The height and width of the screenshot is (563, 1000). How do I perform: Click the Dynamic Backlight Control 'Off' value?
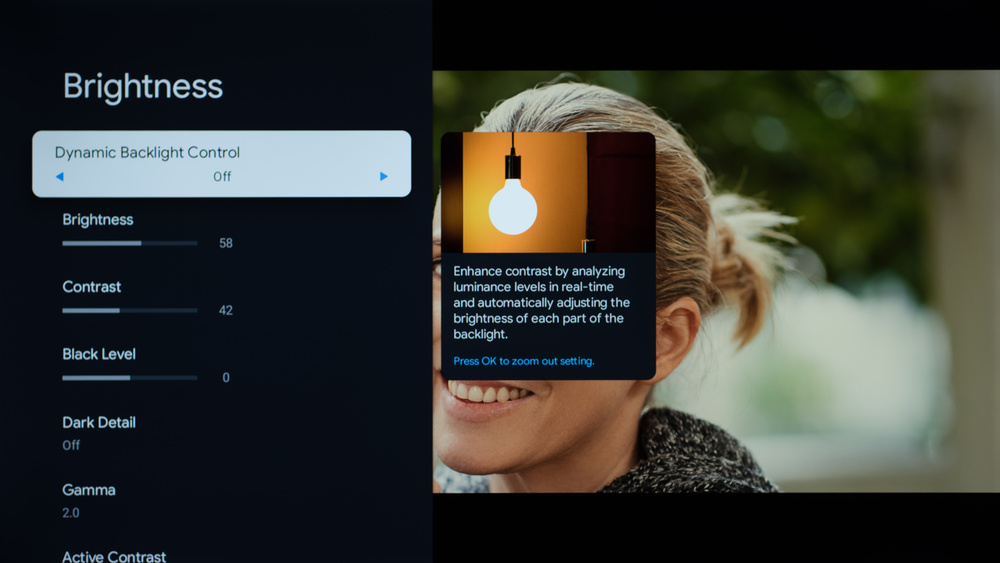click(x=222, y=177)
